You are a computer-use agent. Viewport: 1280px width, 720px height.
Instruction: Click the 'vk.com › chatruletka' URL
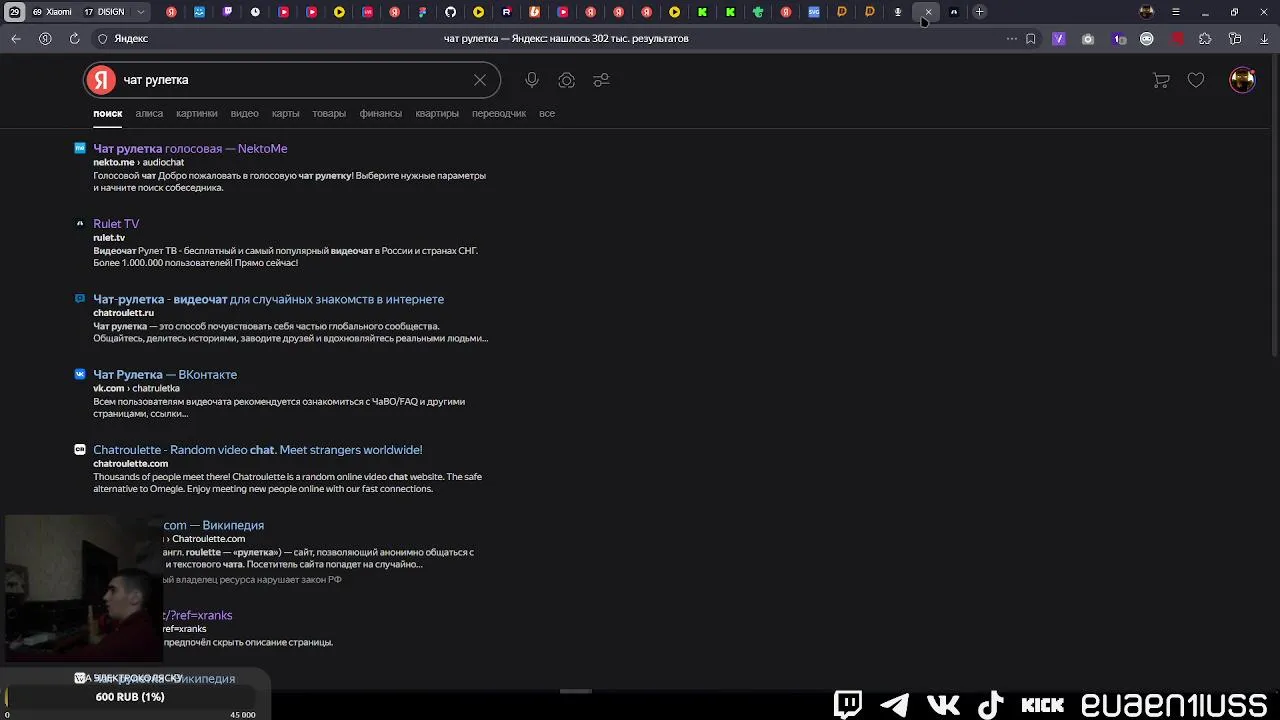(136, 388)
